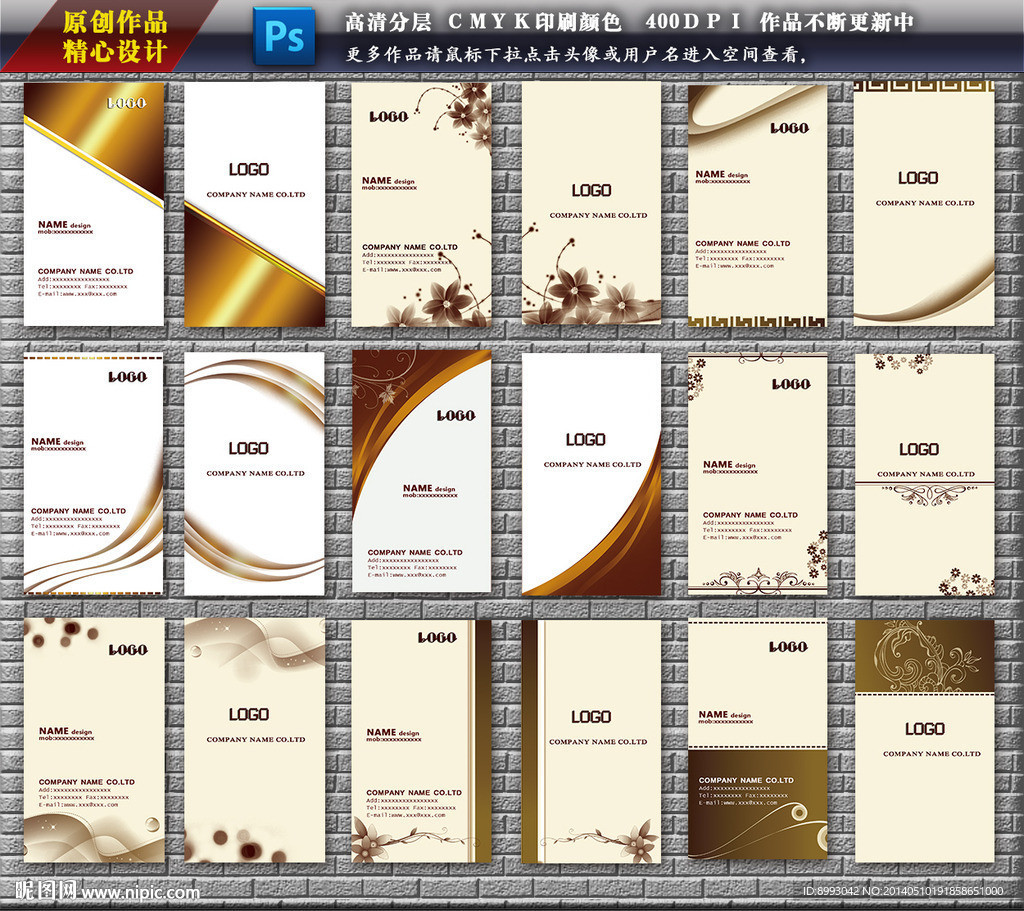
Task: Select card with brown lower half and swirl
Action: pyautogui.click(x=757, y=739)
